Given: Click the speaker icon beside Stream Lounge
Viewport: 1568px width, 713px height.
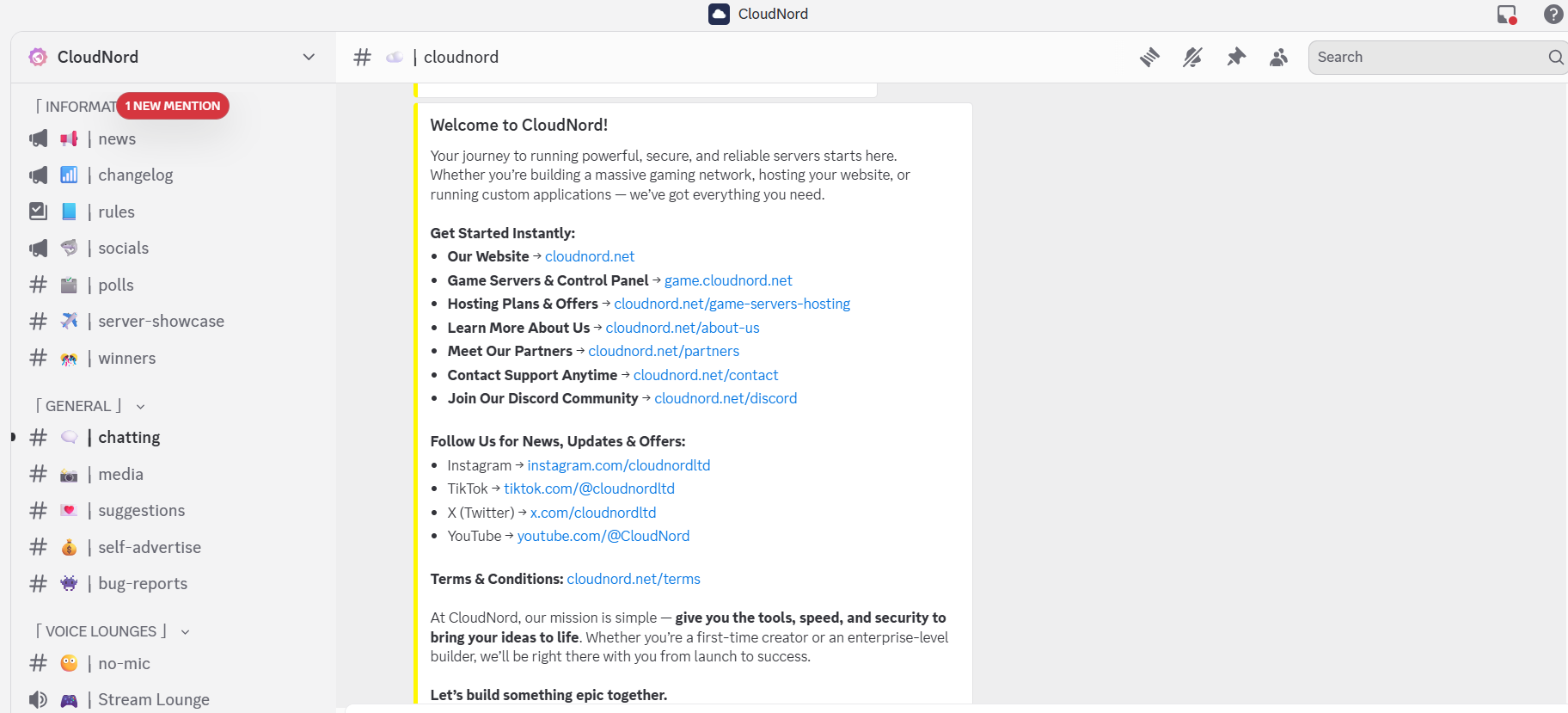Looking at the screenshot, I should [39, 700].
